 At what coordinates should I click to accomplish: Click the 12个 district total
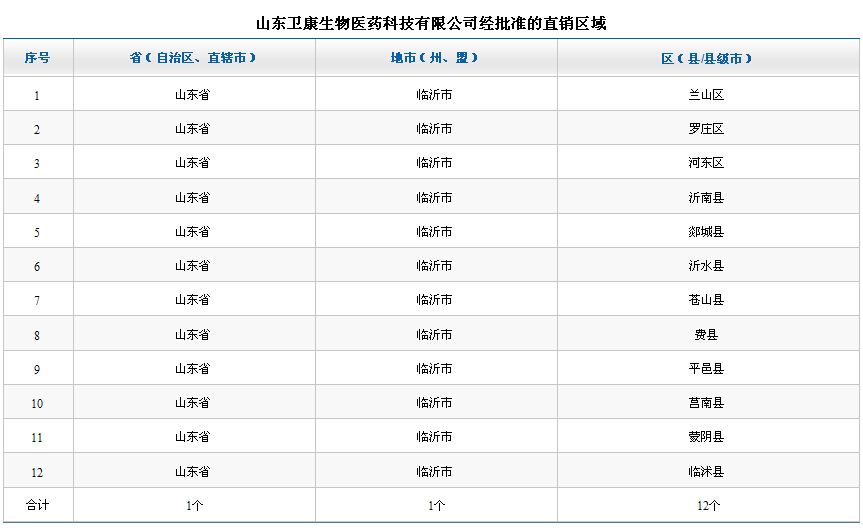(x=708, y=506)
